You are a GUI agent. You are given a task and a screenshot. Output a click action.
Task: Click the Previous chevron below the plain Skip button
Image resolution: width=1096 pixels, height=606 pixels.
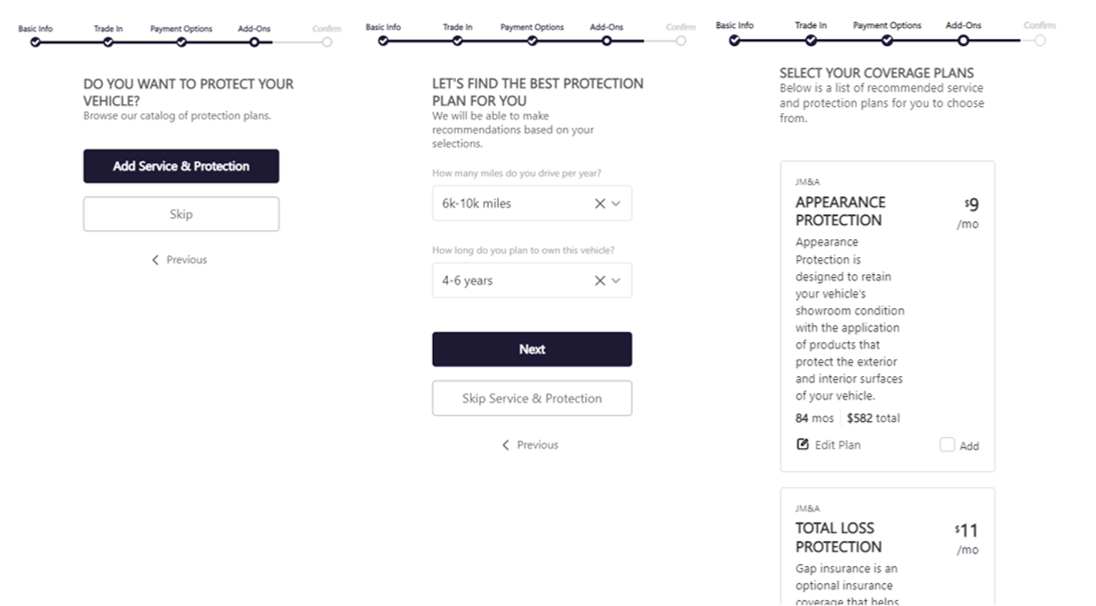pyautogui.click(x=156, y=260)
